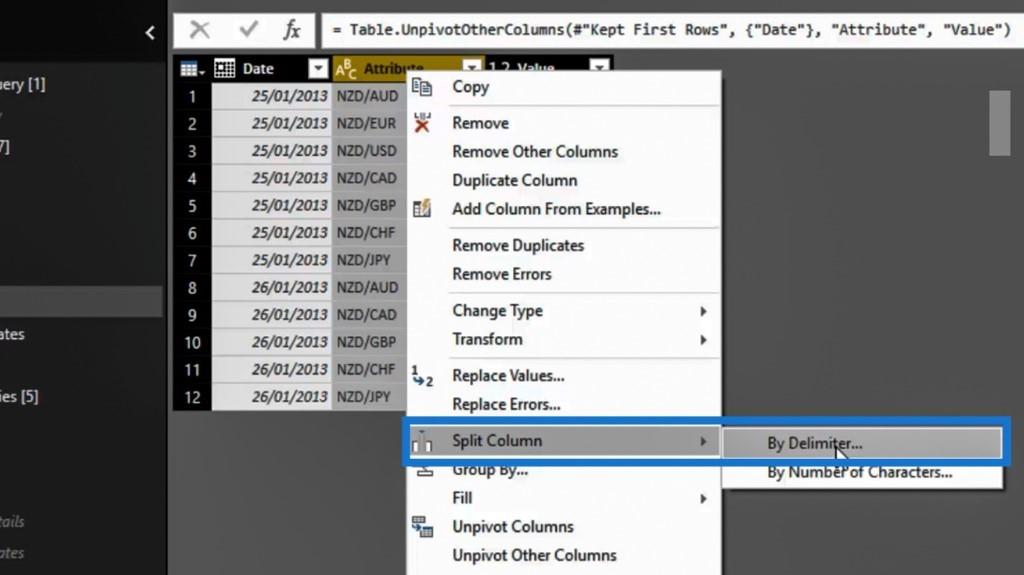
Task: Open the Attribute column filter dropdown
Action: [472, 67]
